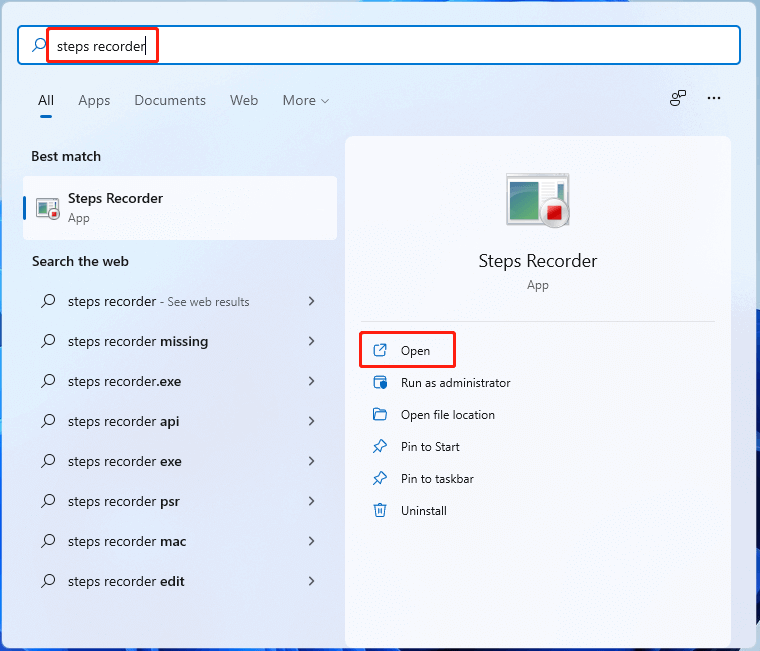Select the Steps Recorder best match result
Screen dimensions: 760x651
pos(180,207)
